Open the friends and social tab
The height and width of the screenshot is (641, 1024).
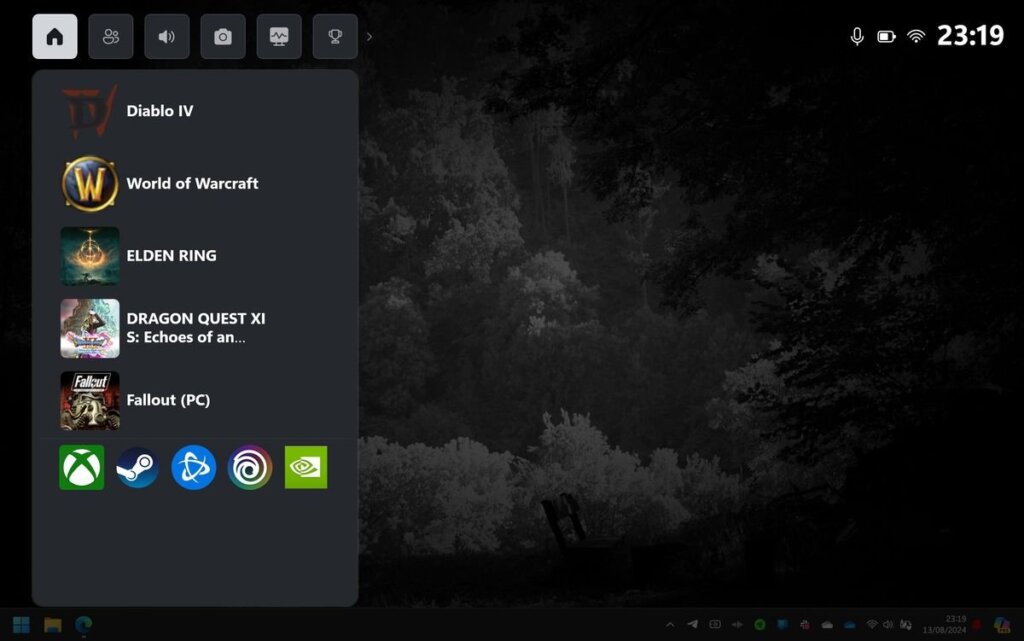coord(111,37)
